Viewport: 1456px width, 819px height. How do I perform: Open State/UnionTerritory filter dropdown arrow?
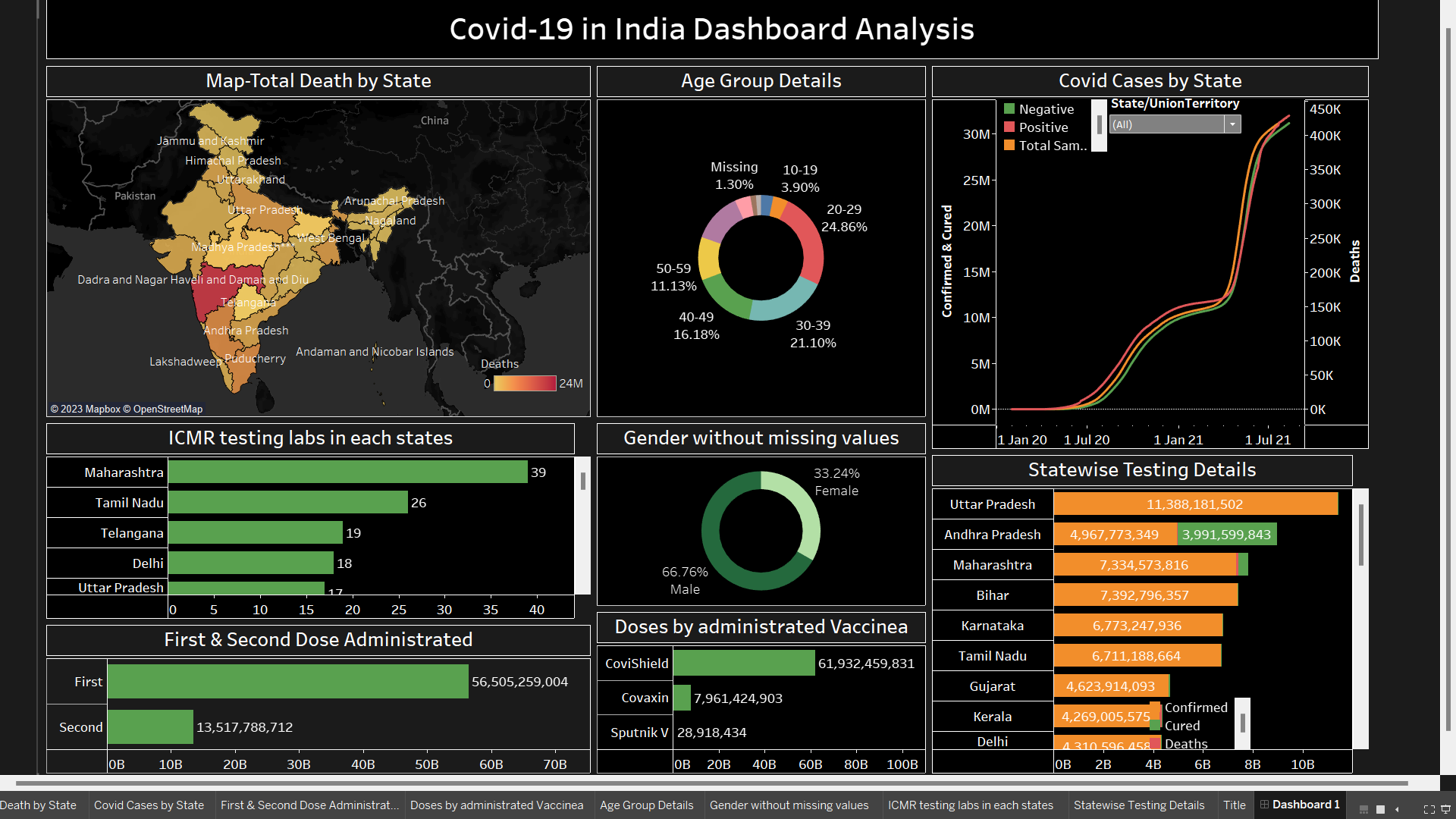tap(1232, 124)
